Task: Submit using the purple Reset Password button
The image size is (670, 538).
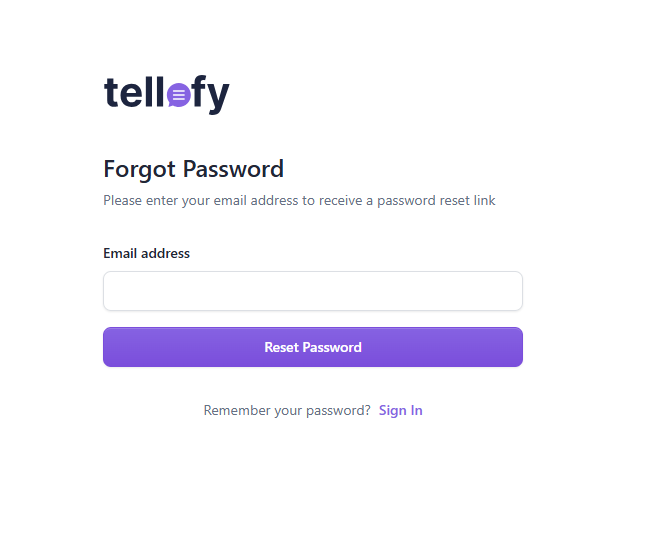Action: (x=313, y=347)
